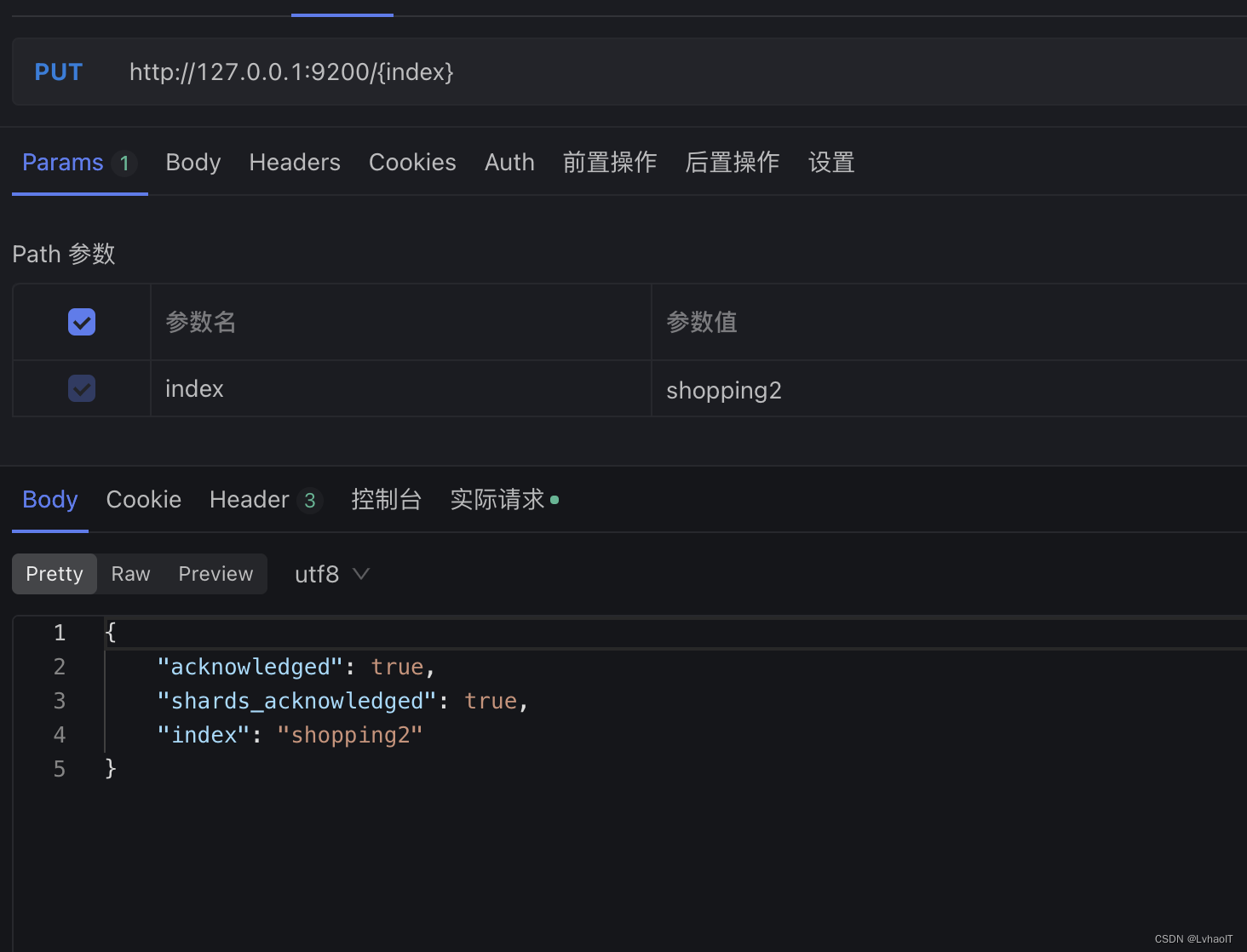Switch to the request Body tab
The image size is (1247, 952).
[193, 162]
